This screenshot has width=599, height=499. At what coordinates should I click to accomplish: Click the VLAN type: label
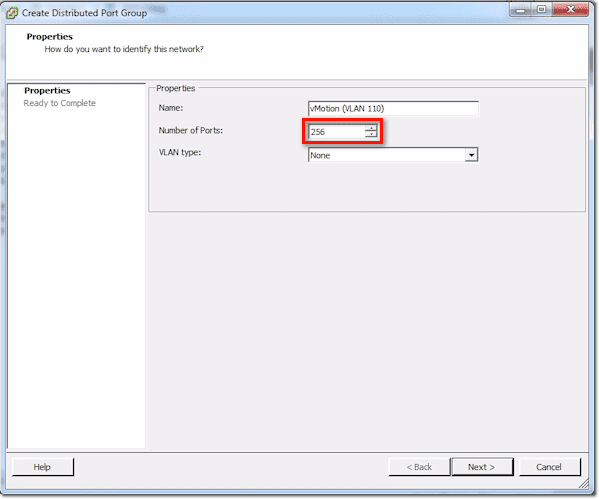point(180,152)
